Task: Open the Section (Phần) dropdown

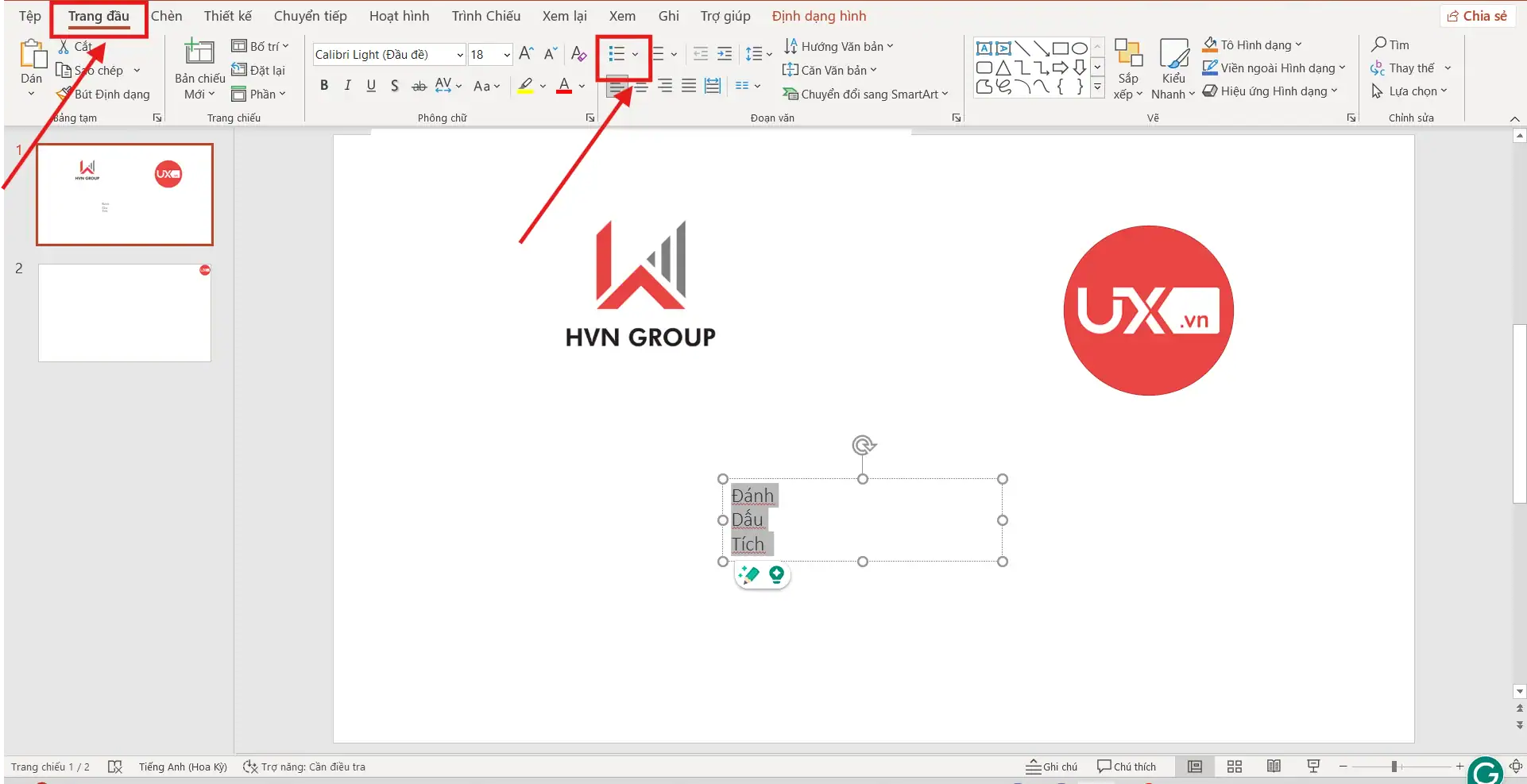Action: tap(258, 94)
